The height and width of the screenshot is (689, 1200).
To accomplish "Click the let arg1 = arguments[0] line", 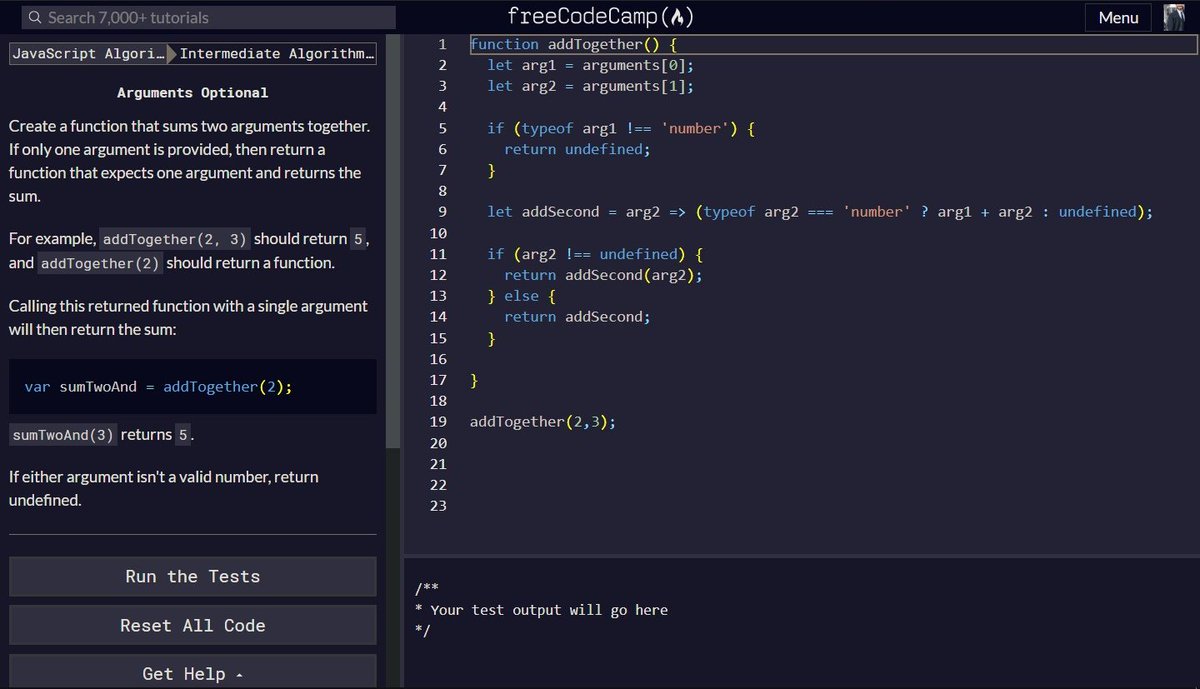I will (x=590, y=65).
